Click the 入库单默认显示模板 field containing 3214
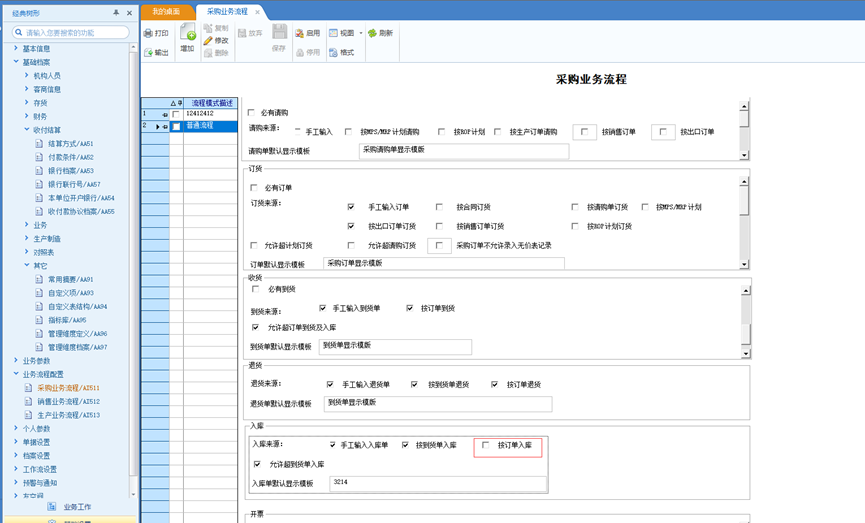Viewport: 865px width, 523px height. coord(438,484)
